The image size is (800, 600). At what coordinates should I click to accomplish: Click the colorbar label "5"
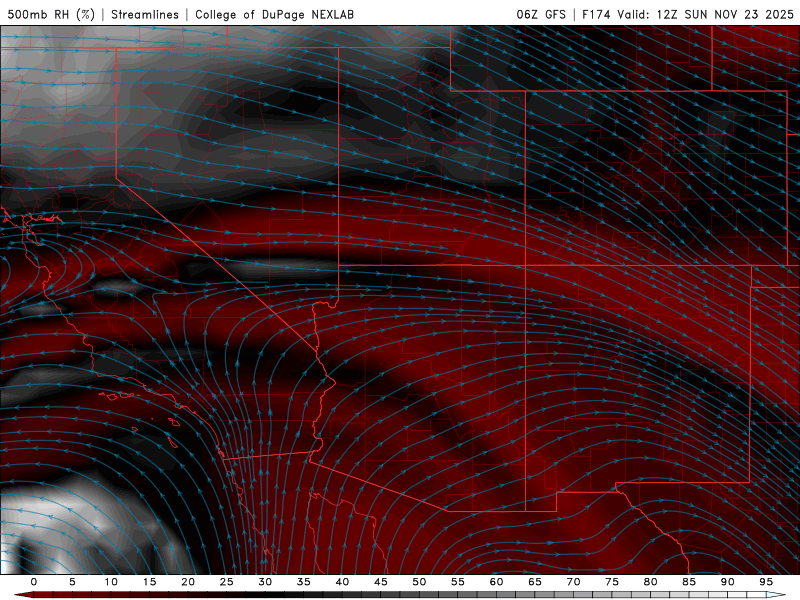pos(72,582)
